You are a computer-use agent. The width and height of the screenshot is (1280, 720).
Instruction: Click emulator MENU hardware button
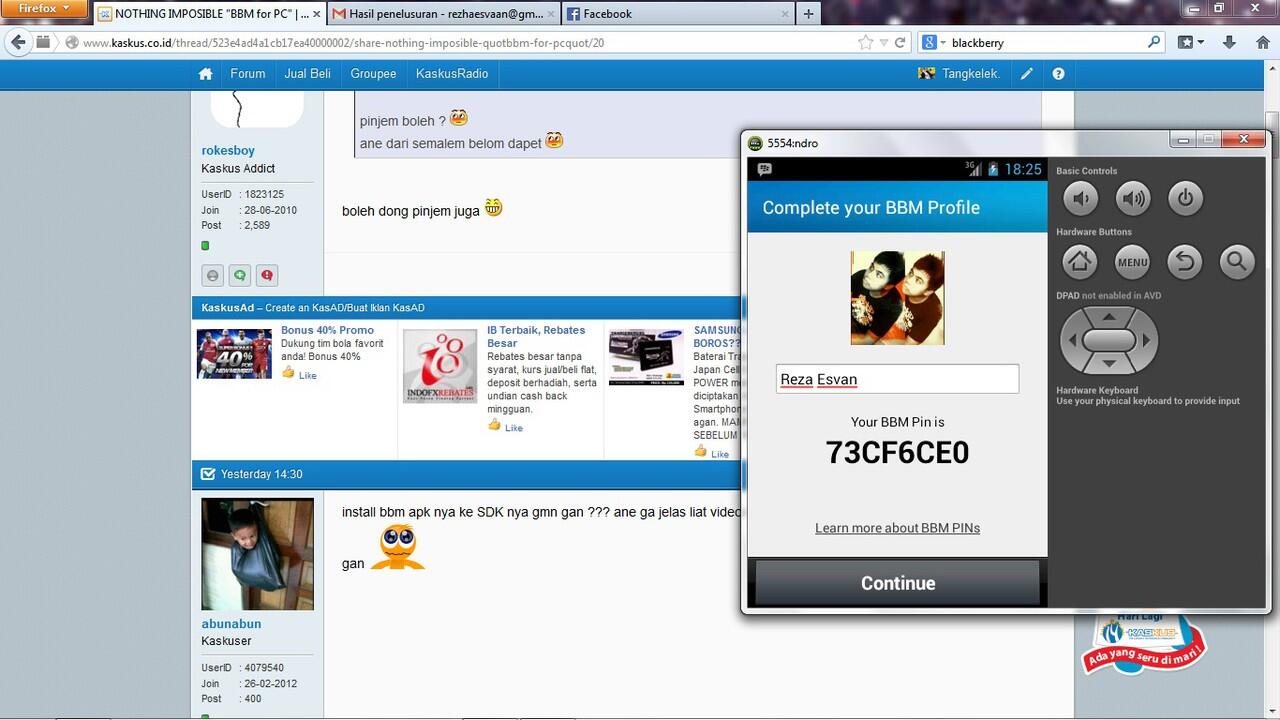pyautogui.click(x=1132, y=262)
